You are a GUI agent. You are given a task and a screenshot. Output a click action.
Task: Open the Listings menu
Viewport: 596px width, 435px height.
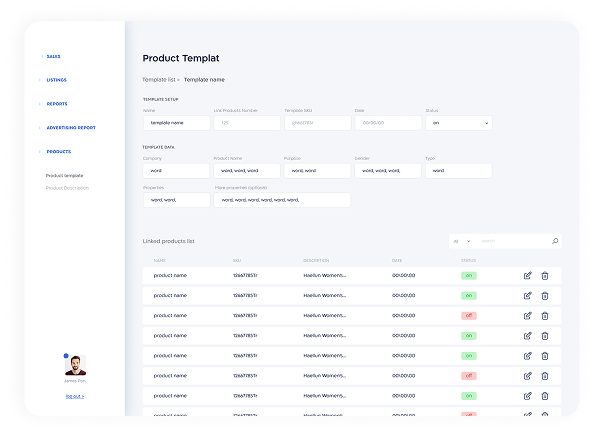tap(56, 80)
